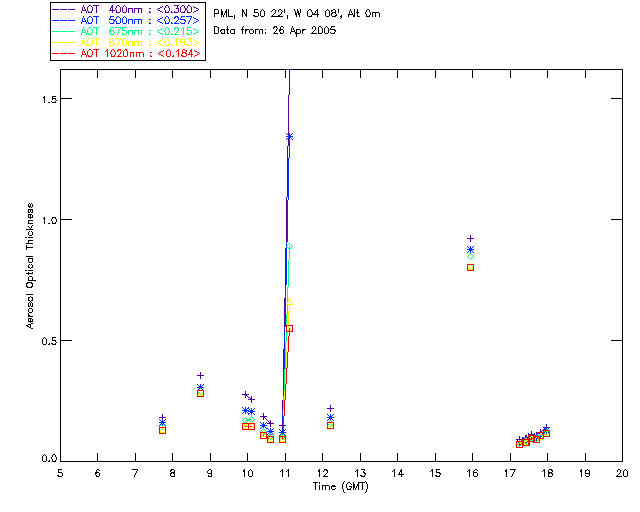The width and height of the screenshot is (640, 512).
Task: Click the x-axis tick label 16
Action: (x=472, y=473)
